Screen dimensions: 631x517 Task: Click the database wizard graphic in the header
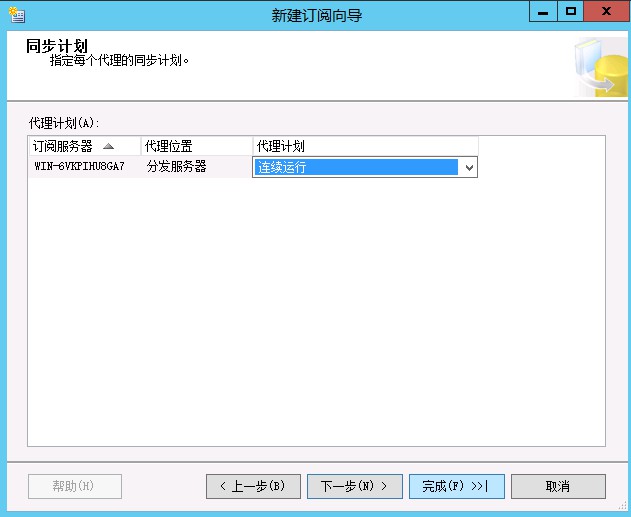click(x=599, y=67)
